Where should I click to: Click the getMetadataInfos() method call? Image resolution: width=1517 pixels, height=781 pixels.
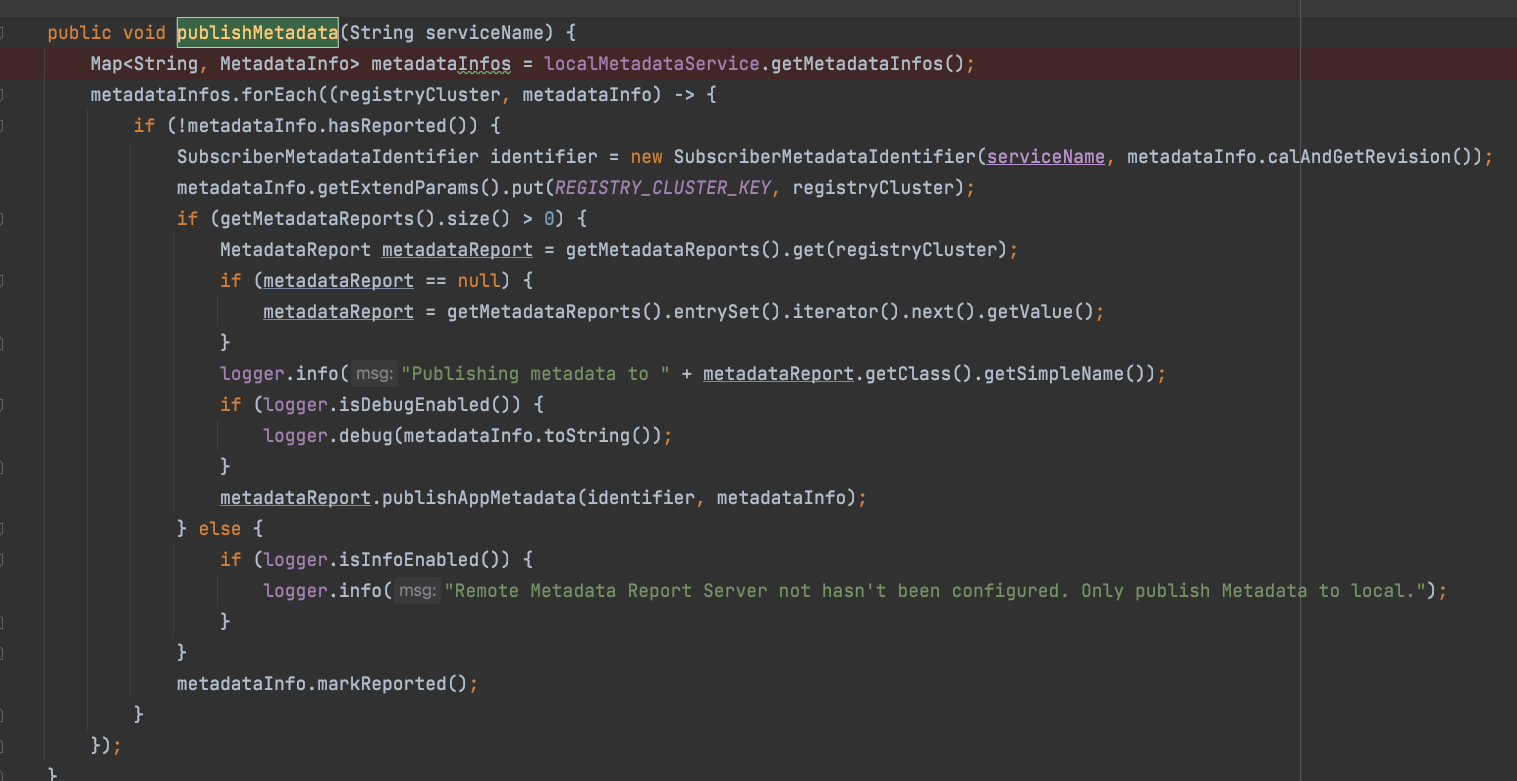point(868,64)
